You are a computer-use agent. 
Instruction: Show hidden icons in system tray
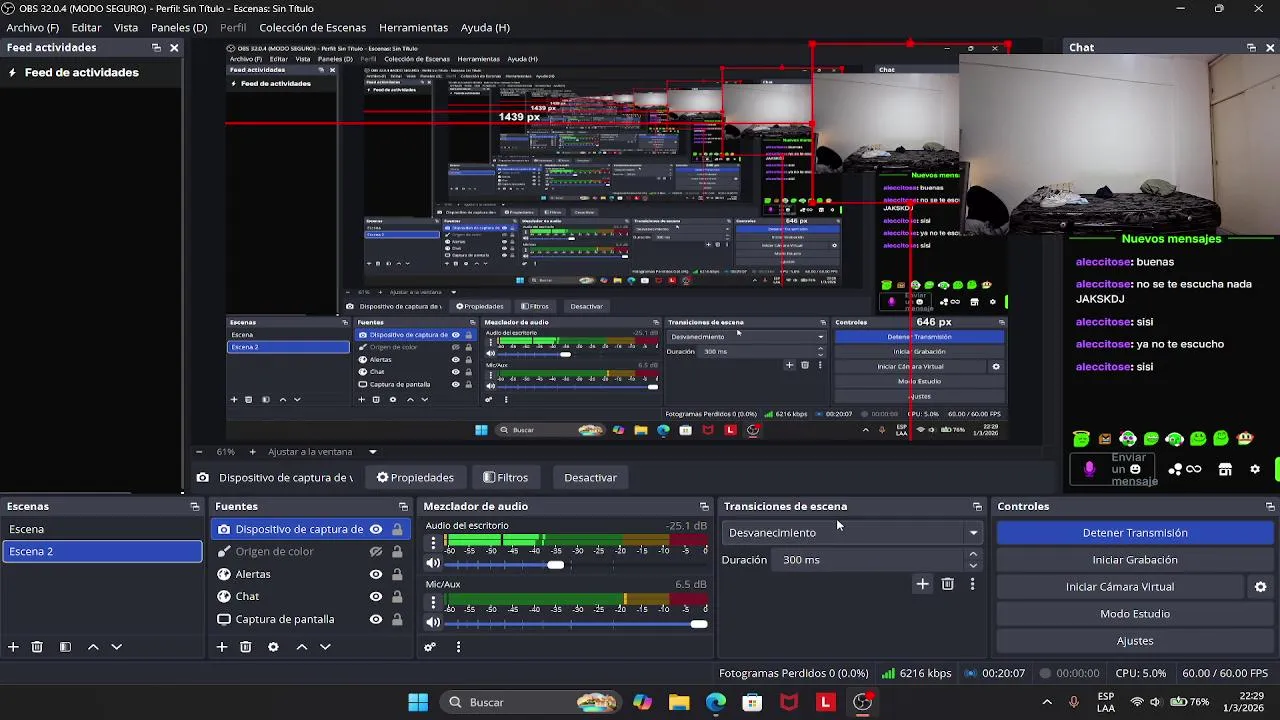[x=1047, y=702]
